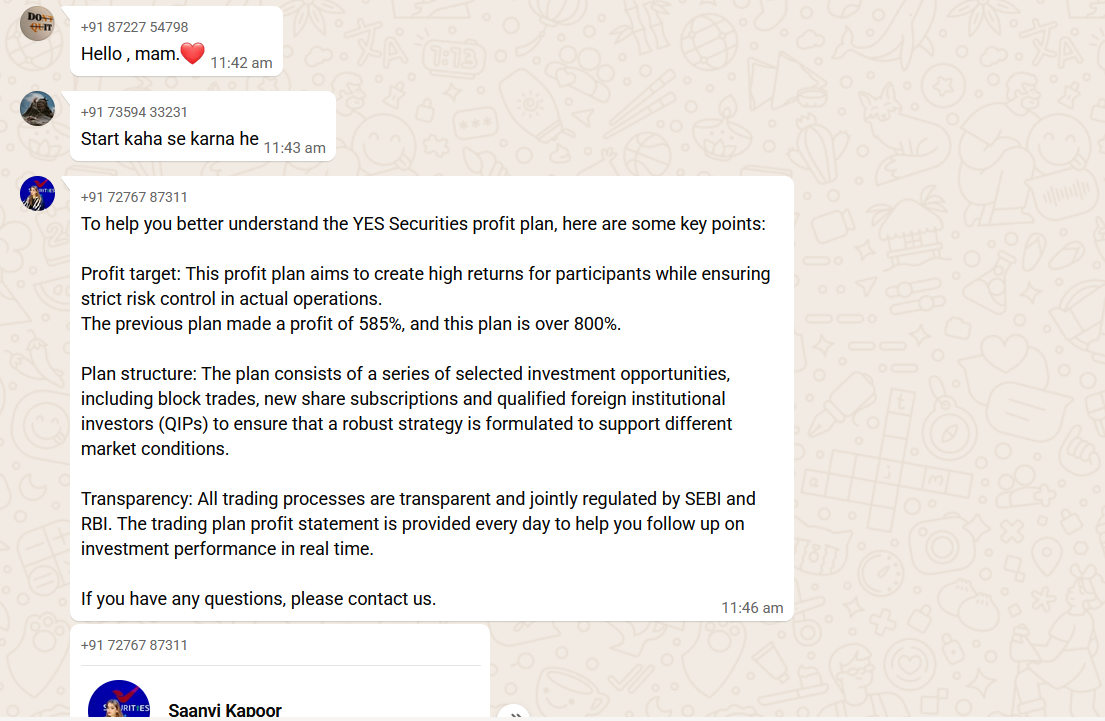Click sender number +91 73594 33231
The height and width of the screenshot is (721, 1105).
(134, 112)
